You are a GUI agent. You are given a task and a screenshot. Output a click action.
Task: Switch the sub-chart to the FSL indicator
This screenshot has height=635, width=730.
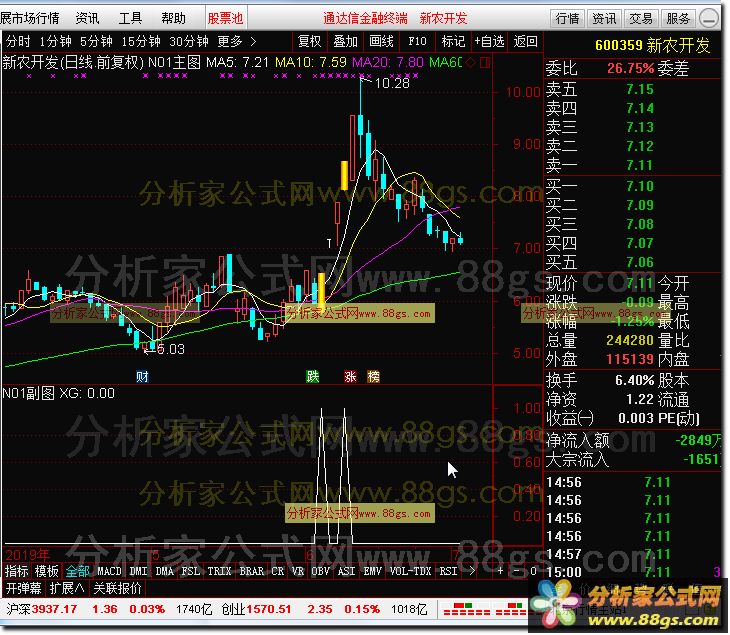pyautogui.click(x=190, y=570)
